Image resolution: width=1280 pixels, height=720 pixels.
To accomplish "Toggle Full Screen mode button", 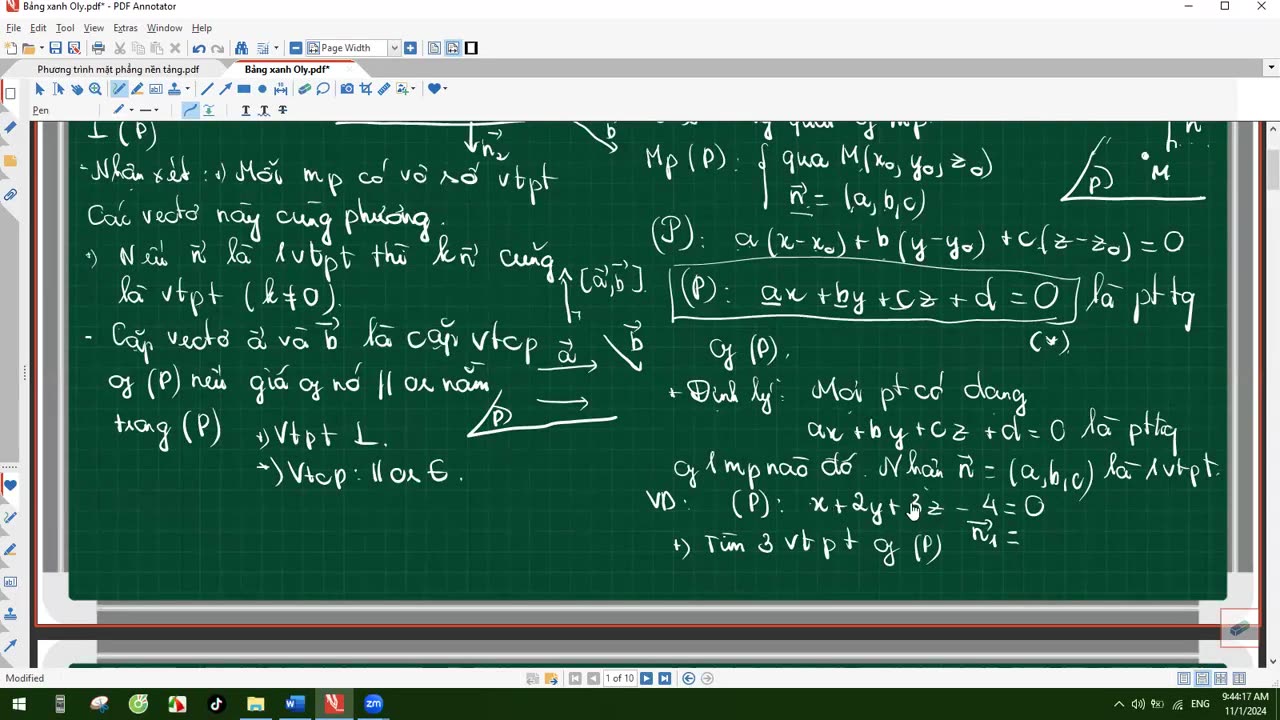I will [471, 48].
